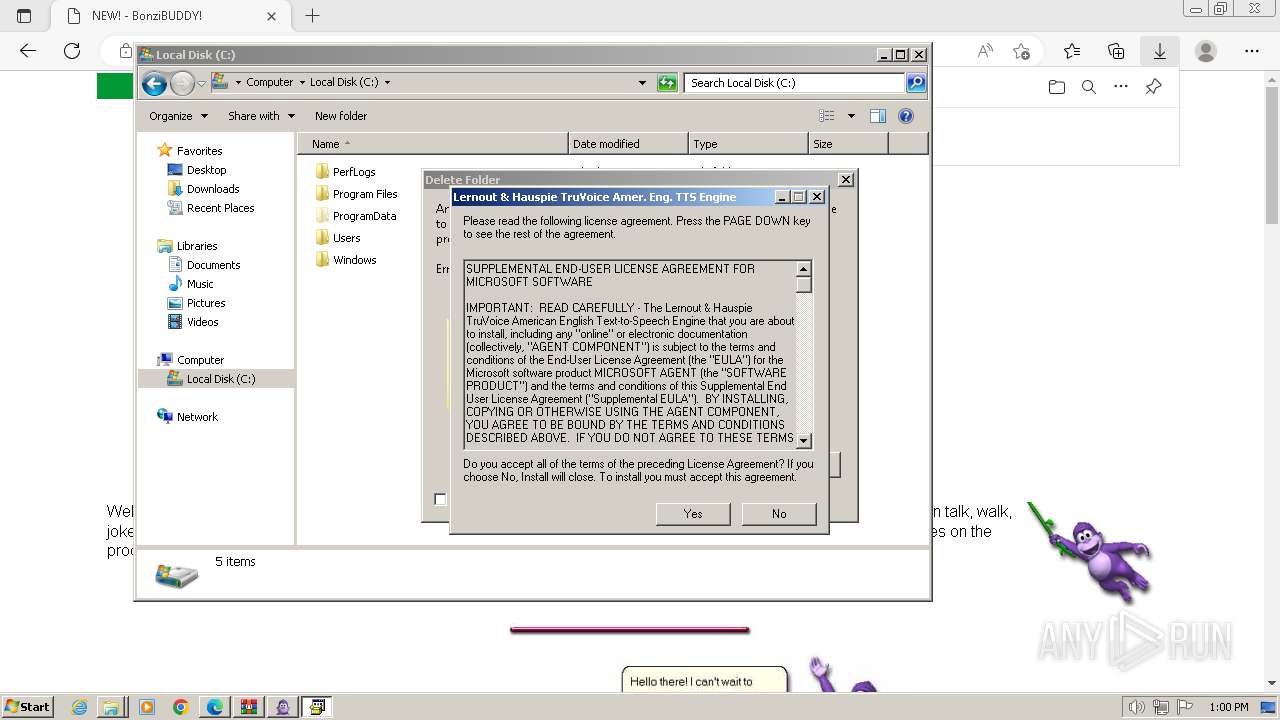Open Windows Media Player from taskbar
1280x720 pixels.
pos(147,707)
